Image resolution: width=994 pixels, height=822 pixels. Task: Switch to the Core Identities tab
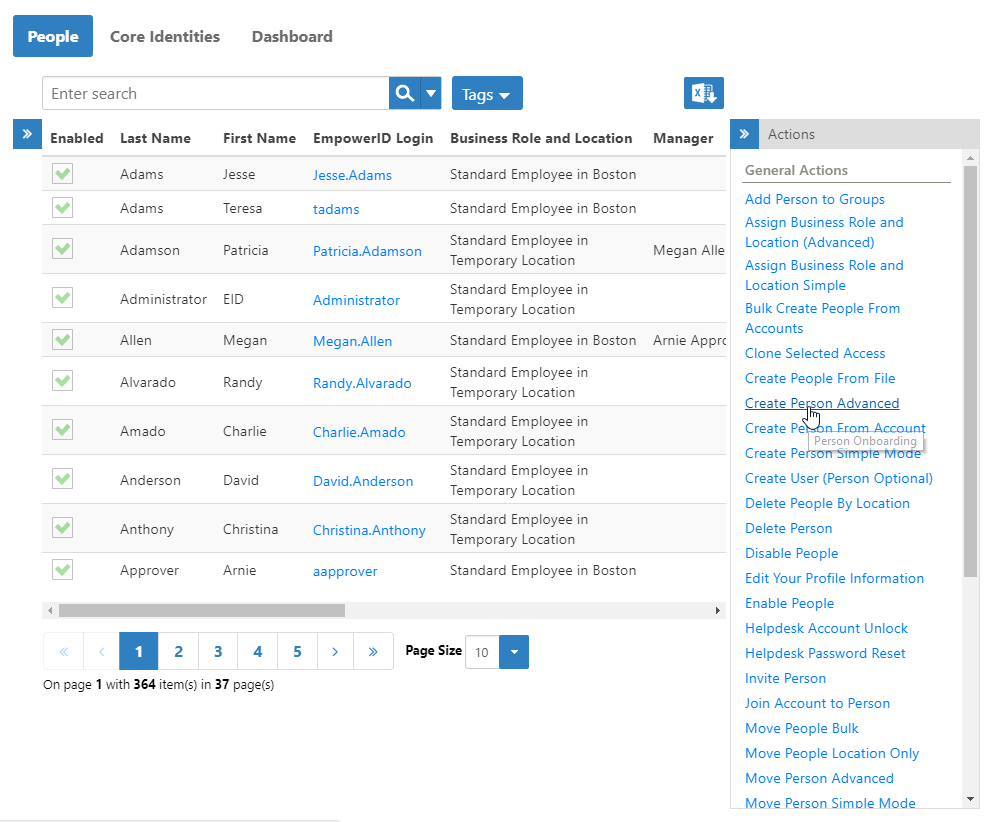point(165,36)
